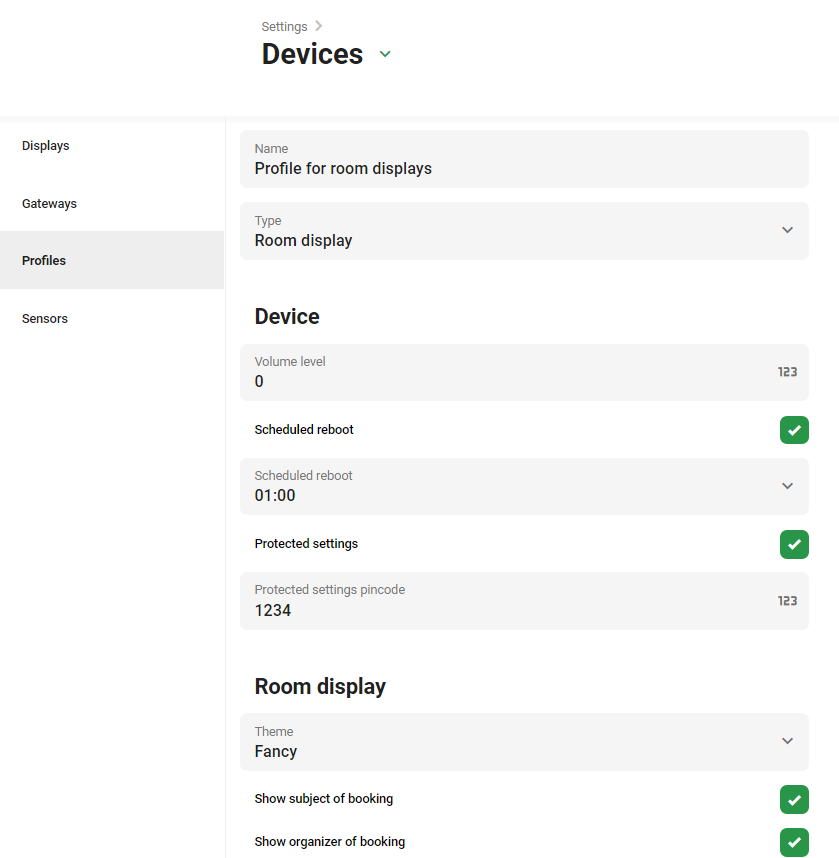Click the Settings breadcrumb link
Viewport: 839px width, 858px height.
(x=284, y=27)
